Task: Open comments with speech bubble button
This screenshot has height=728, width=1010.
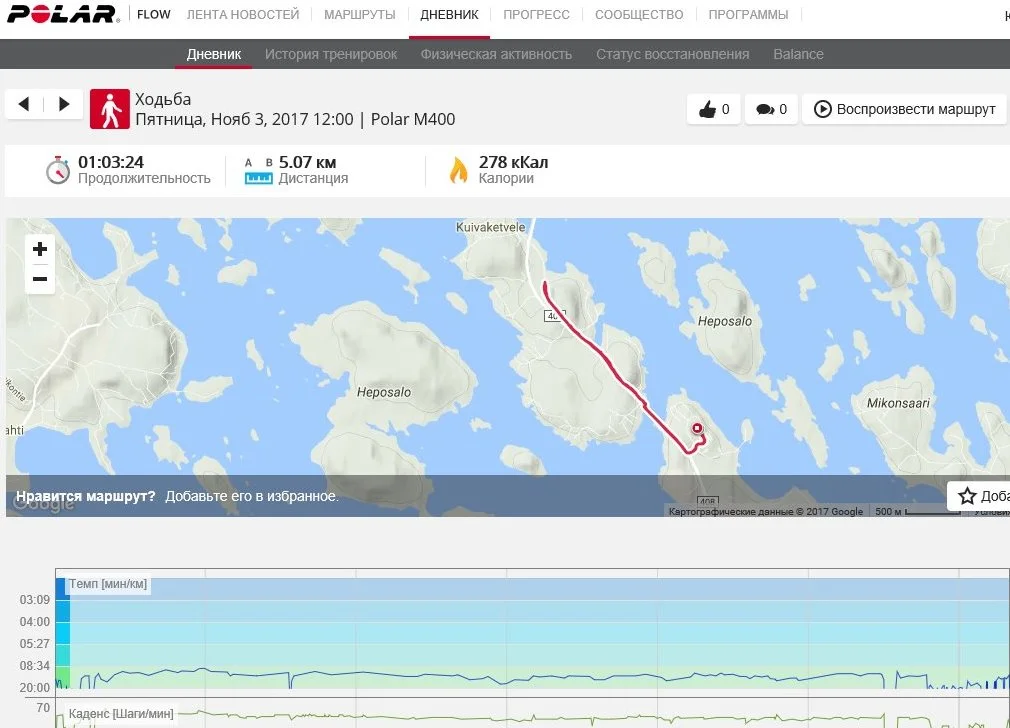Action: click(x=771, y=109)
